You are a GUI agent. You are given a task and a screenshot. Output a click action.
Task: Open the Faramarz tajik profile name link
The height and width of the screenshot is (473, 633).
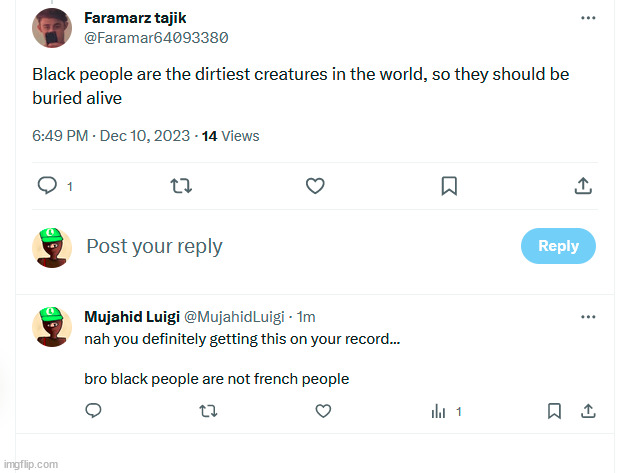135,18
